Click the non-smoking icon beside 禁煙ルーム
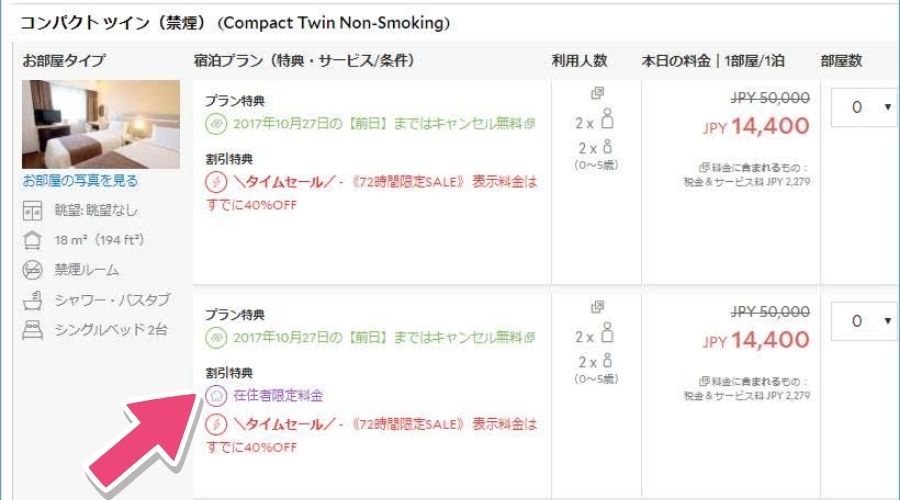 pos(31,270)
